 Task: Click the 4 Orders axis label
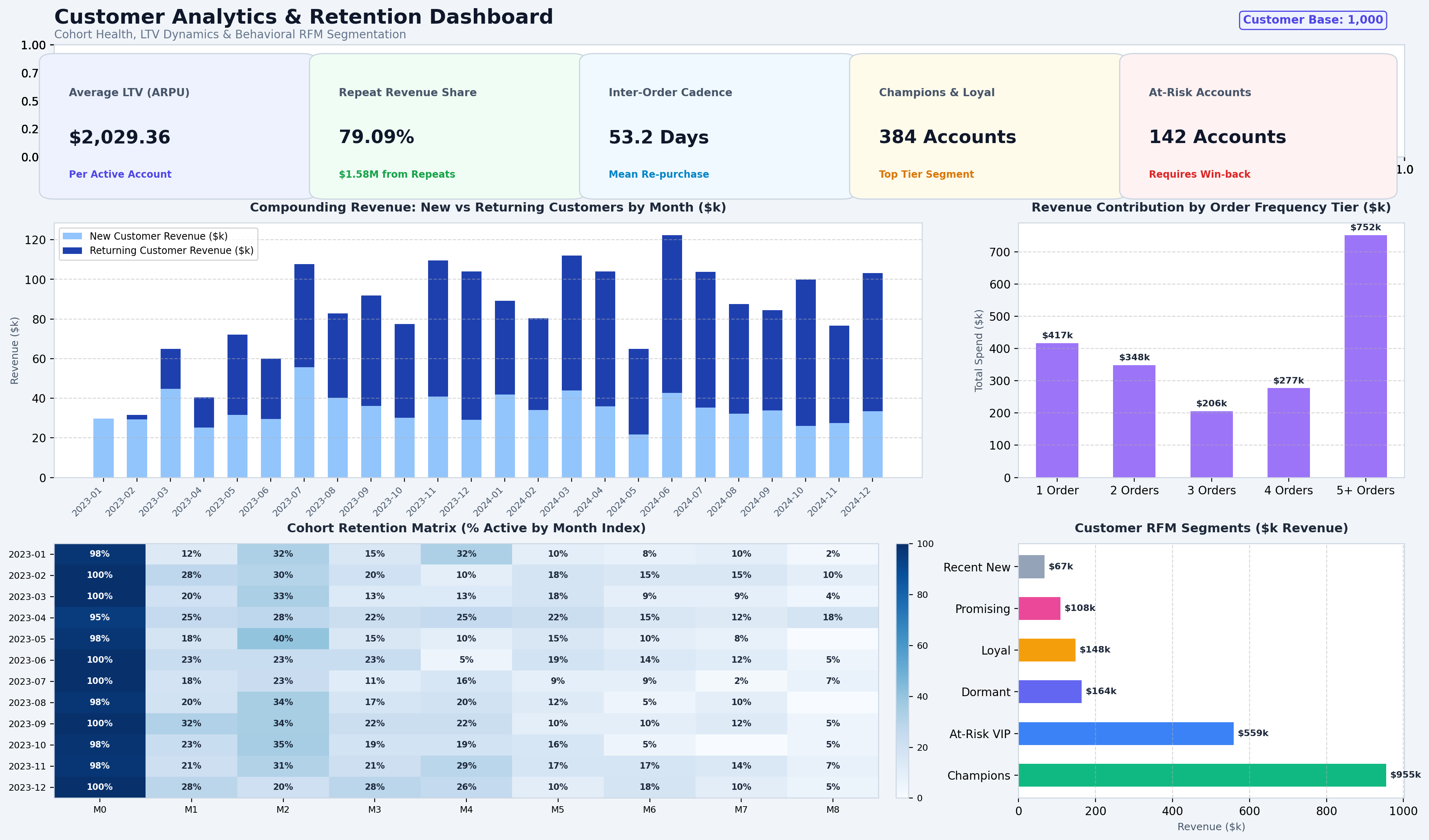pos(1288,490)
